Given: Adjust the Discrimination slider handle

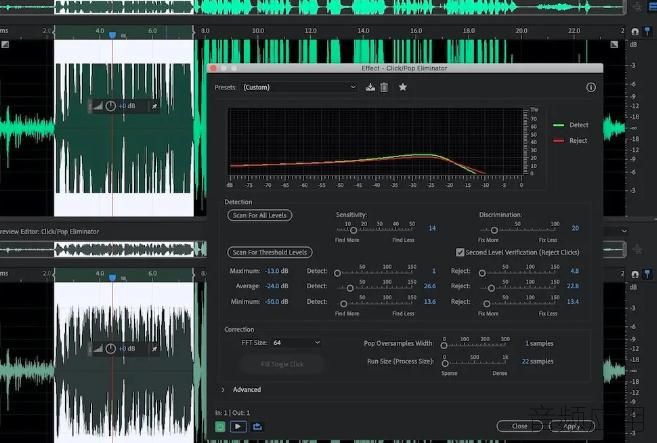Looking at the screenshot, I should tap(494, 230).
